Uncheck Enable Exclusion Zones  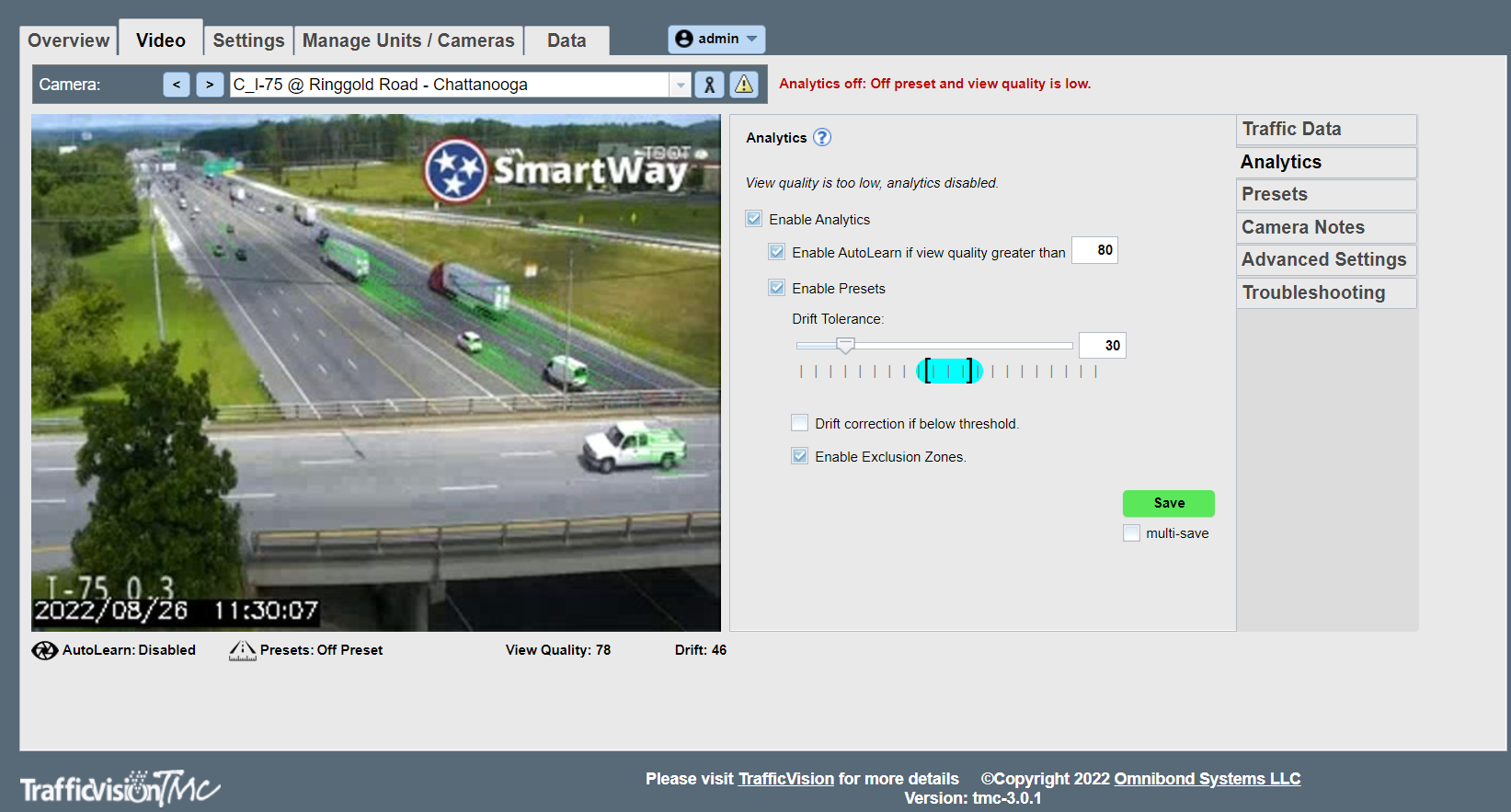800,456
